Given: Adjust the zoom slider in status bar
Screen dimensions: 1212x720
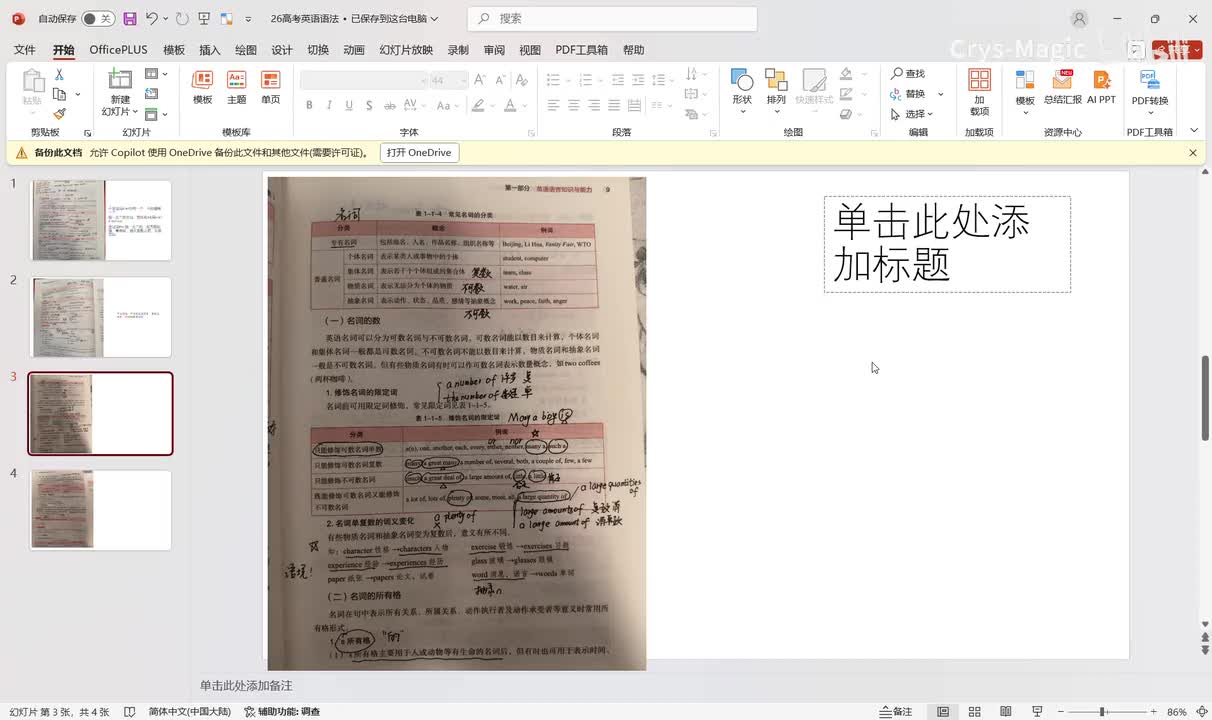Looking at the screenshot, I should tap(1101, 712).
